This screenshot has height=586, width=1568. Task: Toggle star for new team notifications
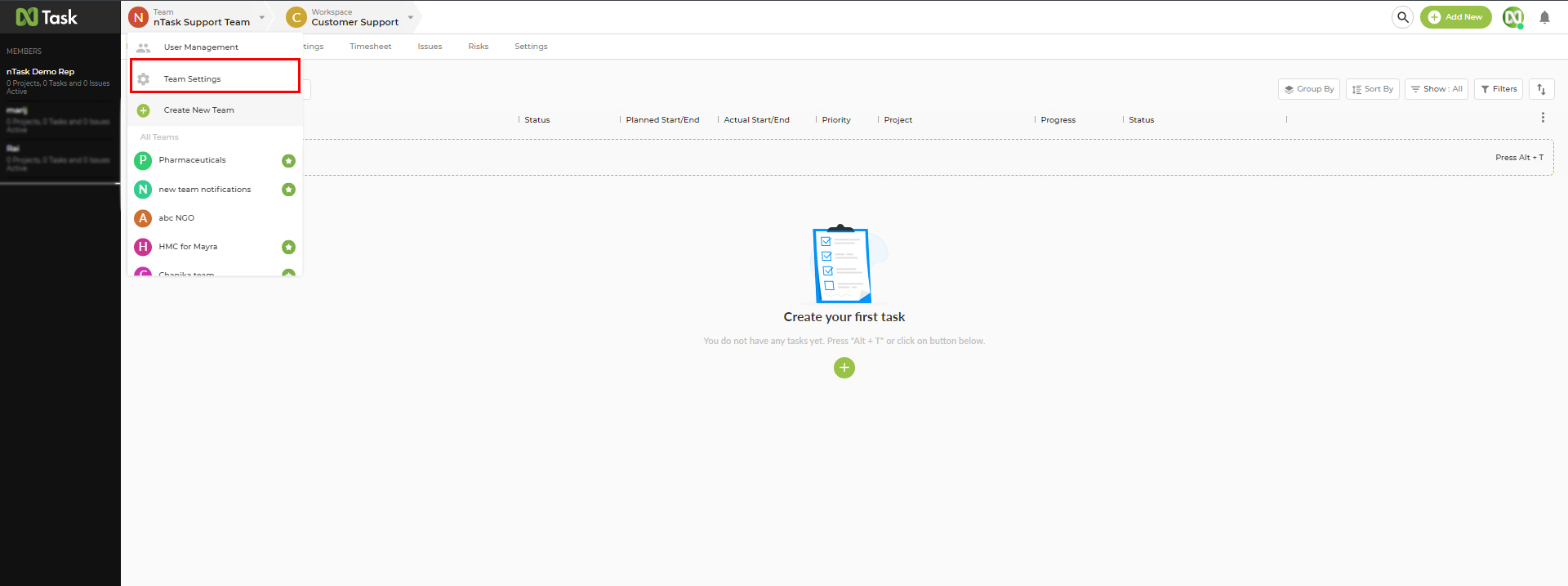(288, 190)
